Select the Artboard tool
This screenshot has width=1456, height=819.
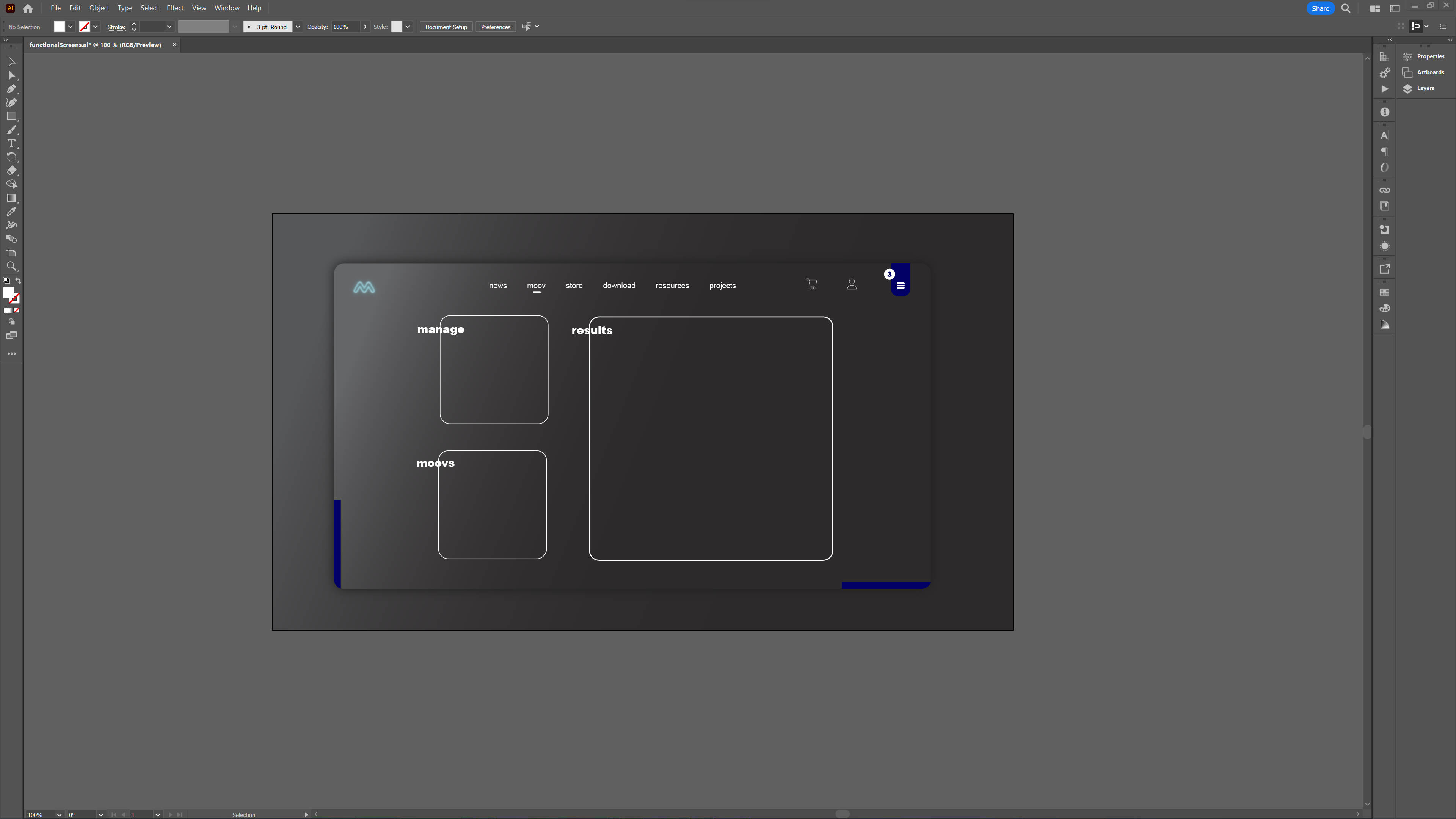11,253
